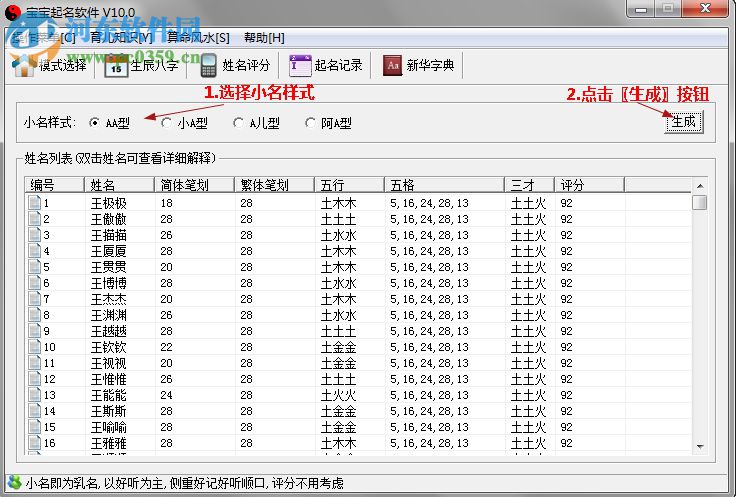The height and width of the screenshot is (497, 736).
Task: Sort by 繁体笔划 column header
Action: (275, 185)
